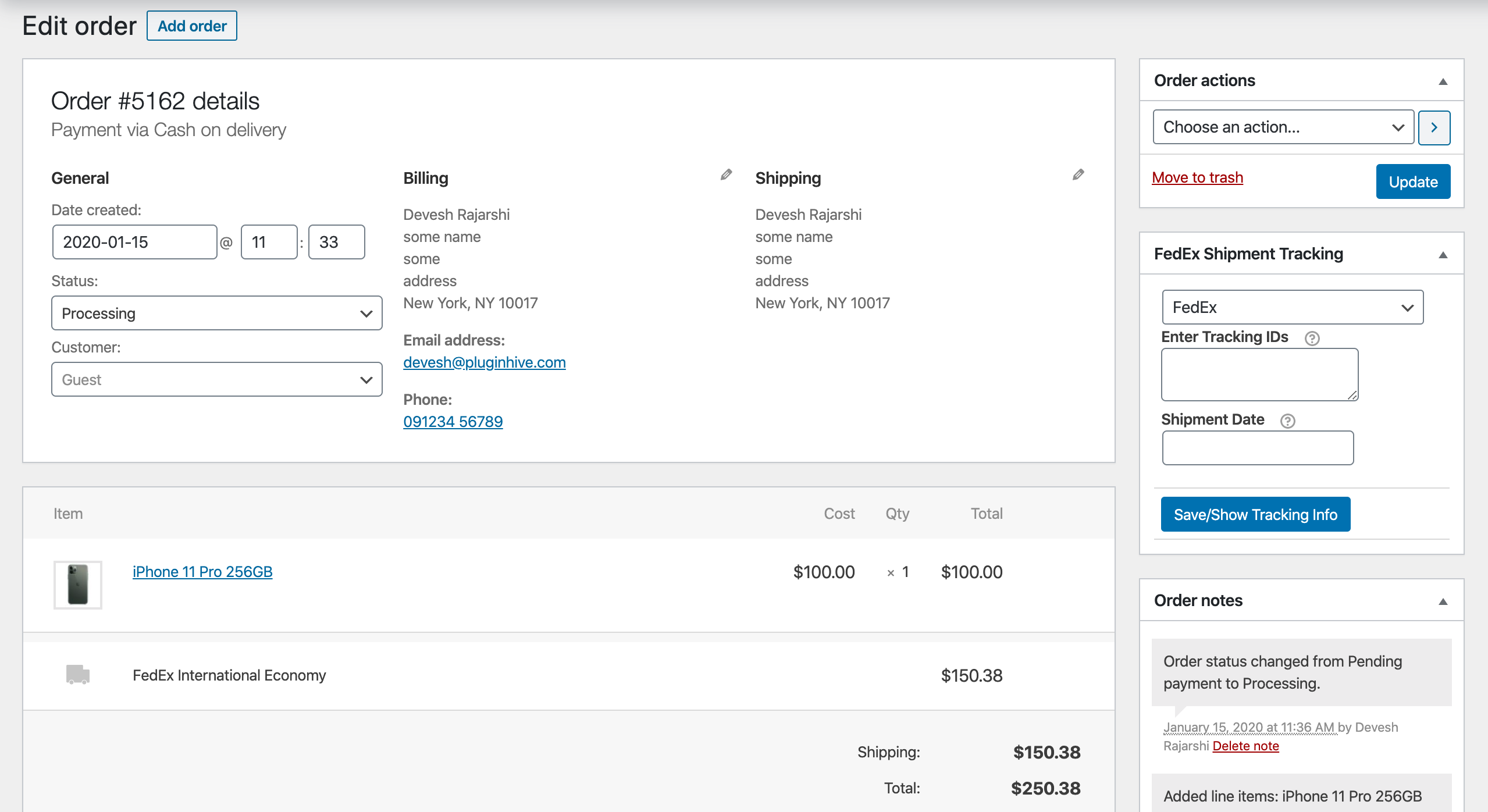Viewport: 1488px width, 812px height.
Task: Focus the Enter Tracking IDs text area
Action: 1259,375
